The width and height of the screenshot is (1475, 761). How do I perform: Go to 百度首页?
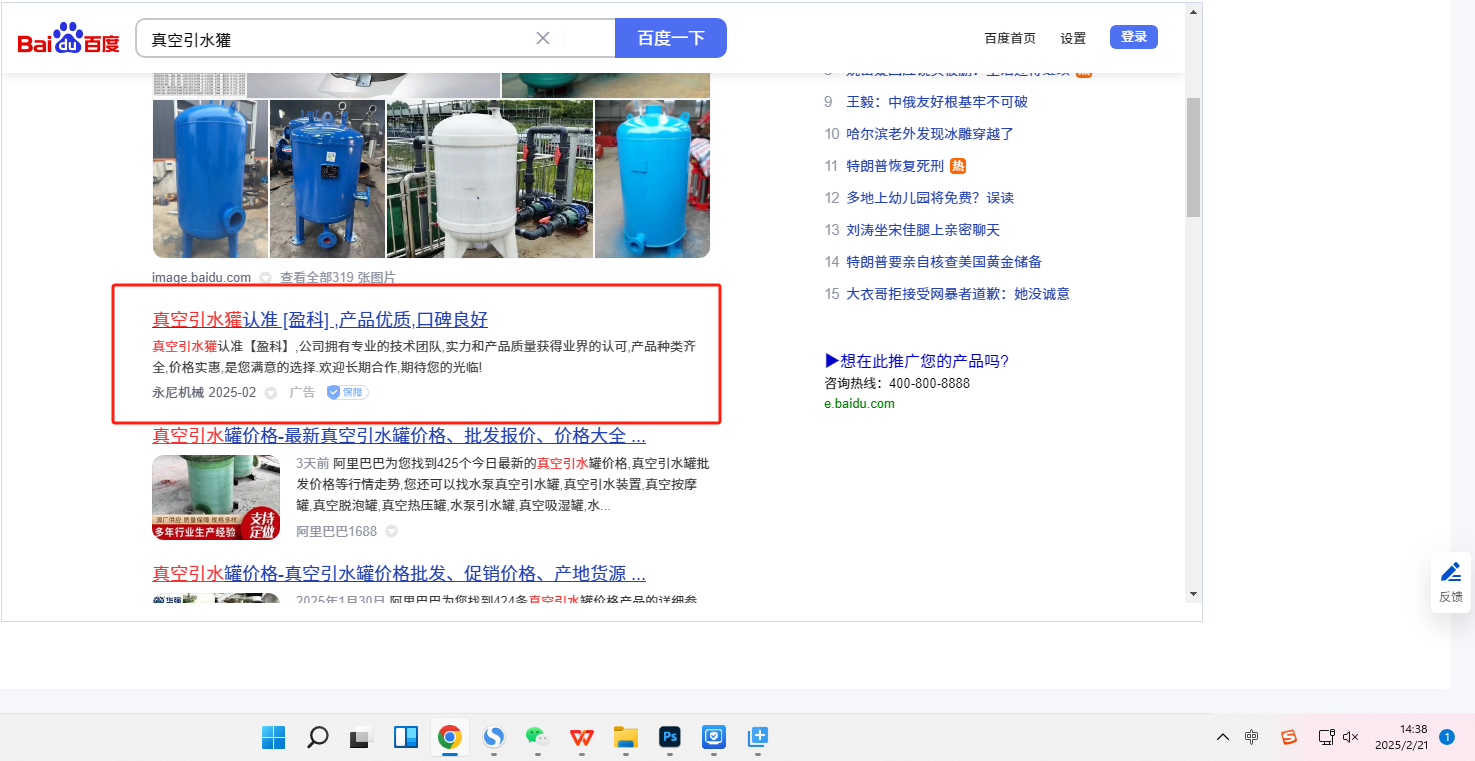click(x=1010, y=38)
